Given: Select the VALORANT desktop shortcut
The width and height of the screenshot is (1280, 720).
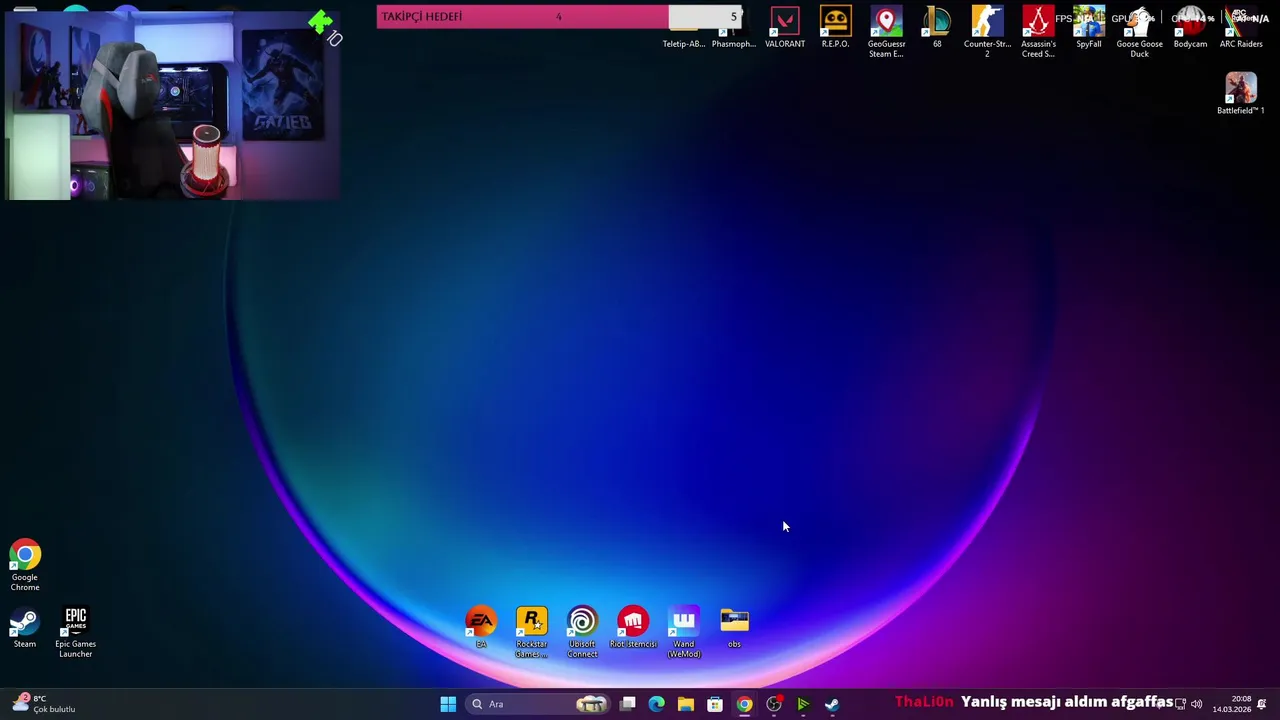Looking at the screenshot, I should [x=785, y=28].
